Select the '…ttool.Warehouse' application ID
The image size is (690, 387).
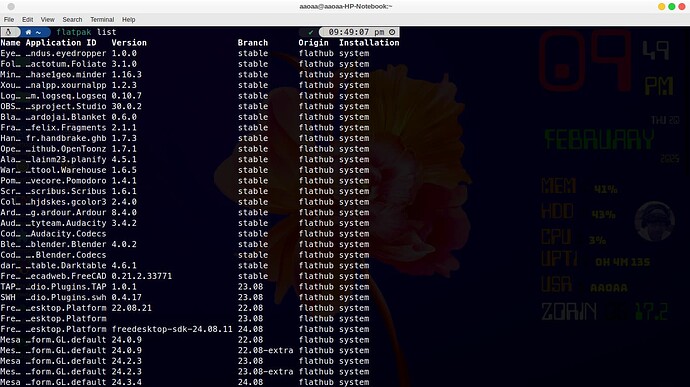click(x=66, y=170)
